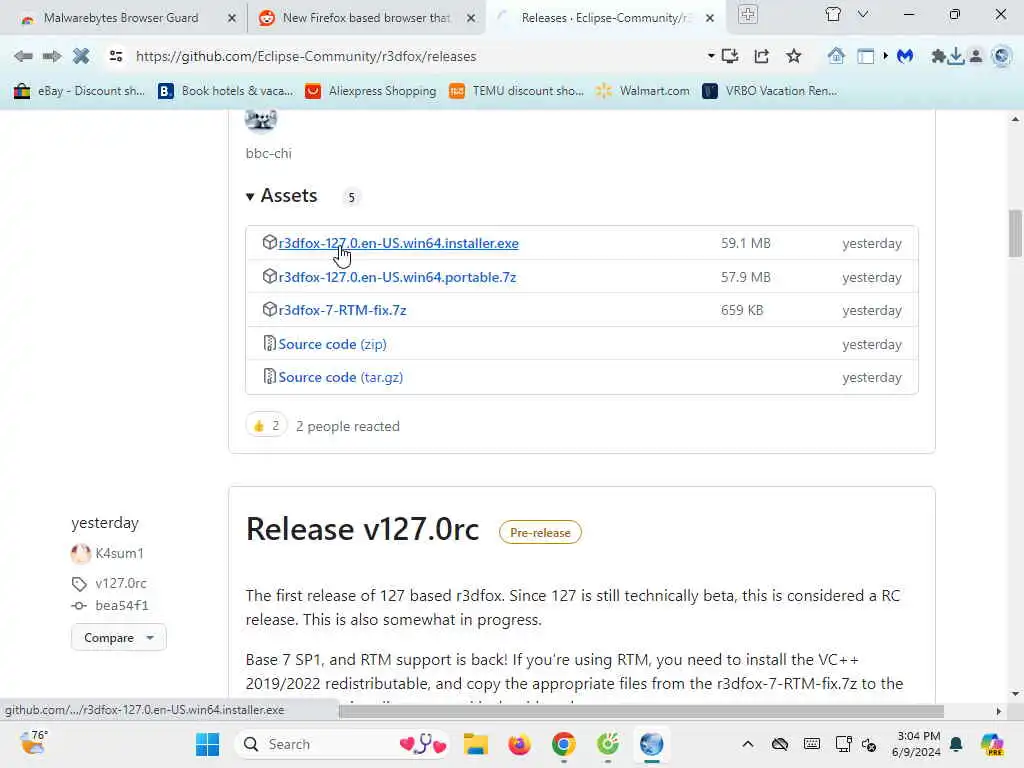Image resolution: width=1024 pixels, height=768 pixels.
Task: Open the Windows Start menu
Action: click(x=208, y=744)
